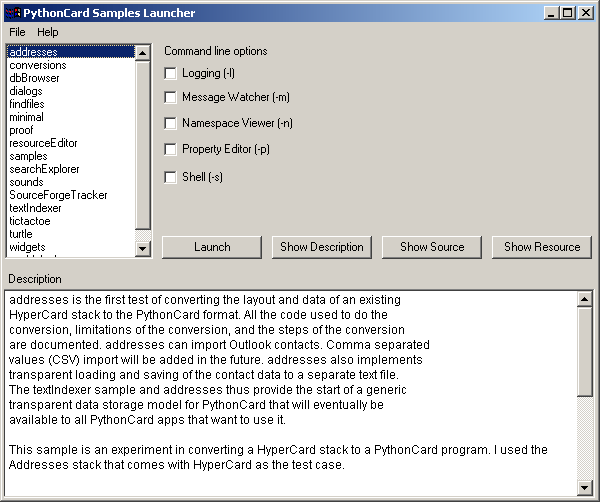Screen dimensions: 600x502
Task: Click the Show Resource button
Action: (542, 247)
